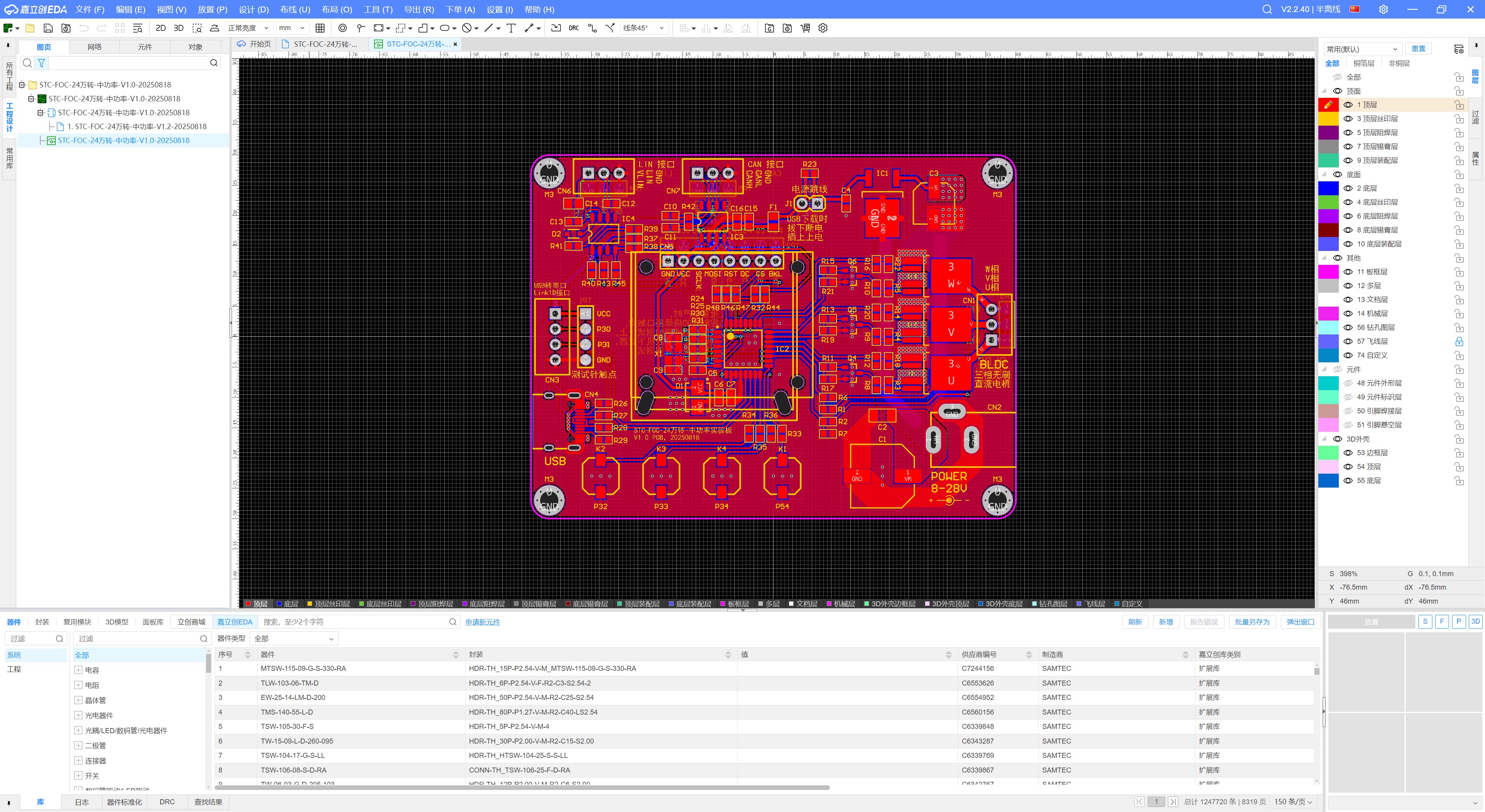Open the order cart icon in toolbar
1485x812 pixels.
point(805,28)
